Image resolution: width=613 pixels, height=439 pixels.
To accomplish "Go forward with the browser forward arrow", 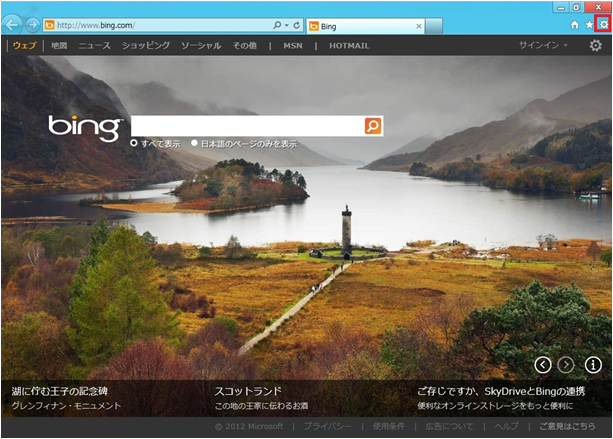I will click(x=33, y=25).
